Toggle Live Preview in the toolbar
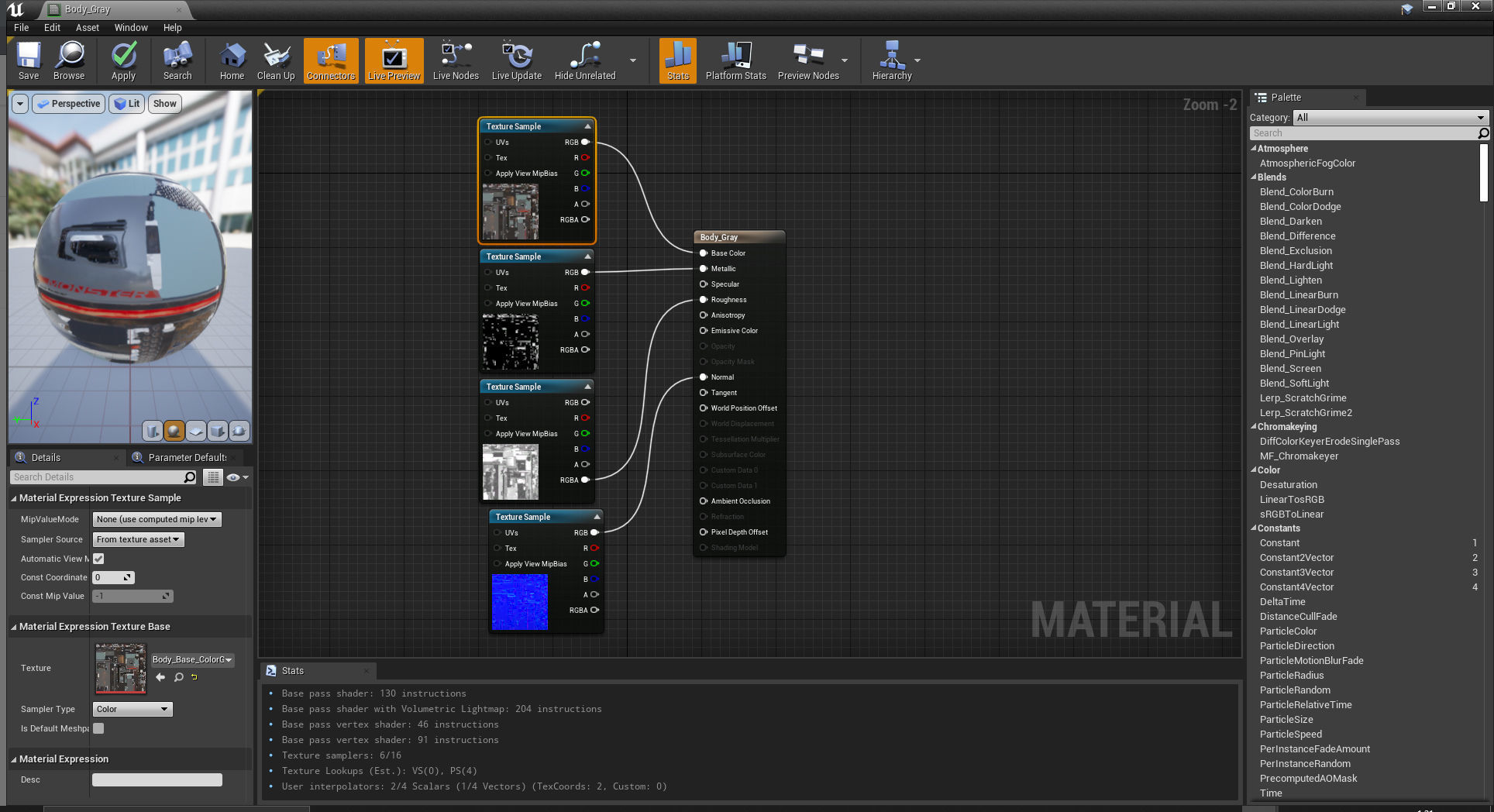The image size is (1494, 812). (x=394, y=60)
